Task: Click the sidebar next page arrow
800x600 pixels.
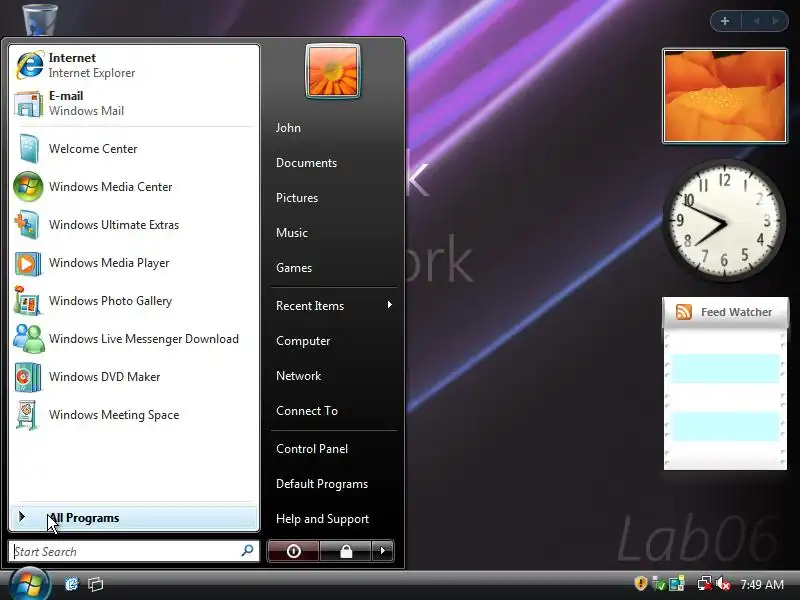Action: (x=776, y=21)
